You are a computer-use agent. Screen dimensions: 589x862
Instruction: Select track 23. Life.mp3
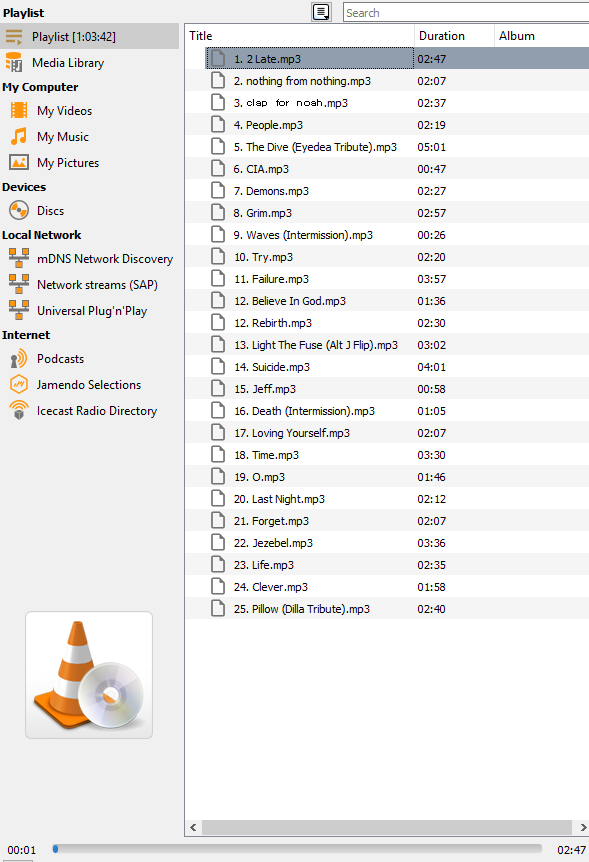[387, 565]
